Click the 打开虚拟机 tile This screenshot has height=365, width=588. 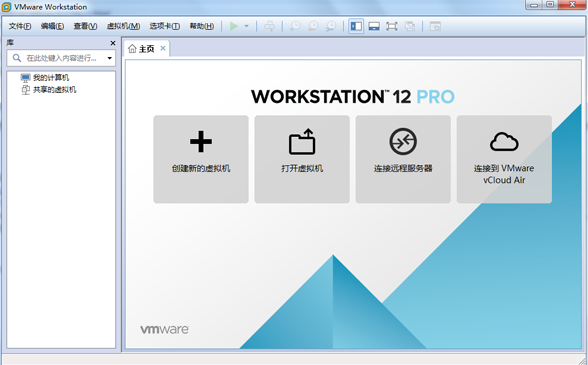(302, 159)
